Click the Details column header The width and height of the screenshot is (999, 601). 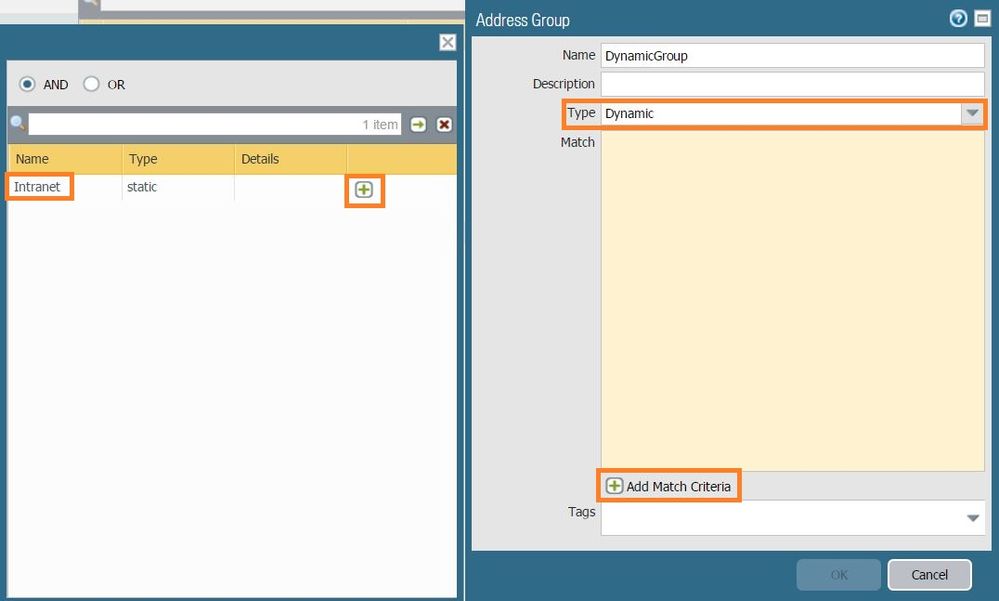(290, 159)
